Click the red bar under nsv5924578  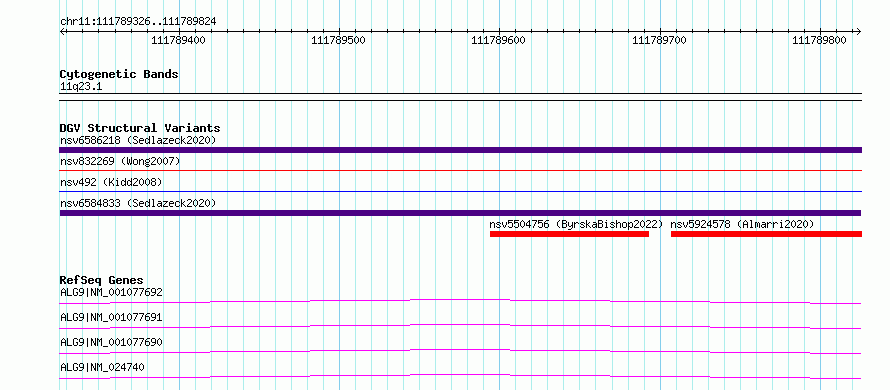(x=766, y=234)
